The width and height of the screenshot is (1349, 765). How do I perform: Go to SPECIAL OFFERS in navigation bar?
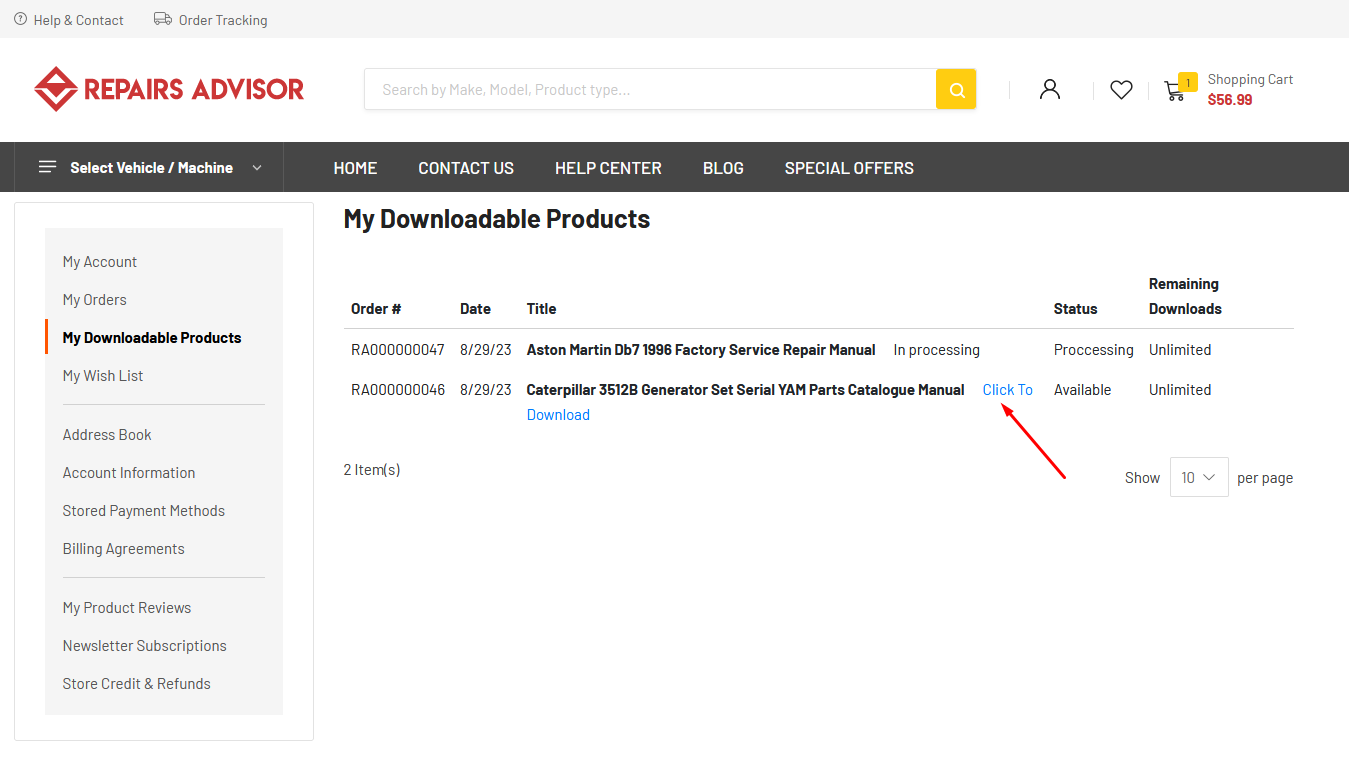click(x=849, y=168)
